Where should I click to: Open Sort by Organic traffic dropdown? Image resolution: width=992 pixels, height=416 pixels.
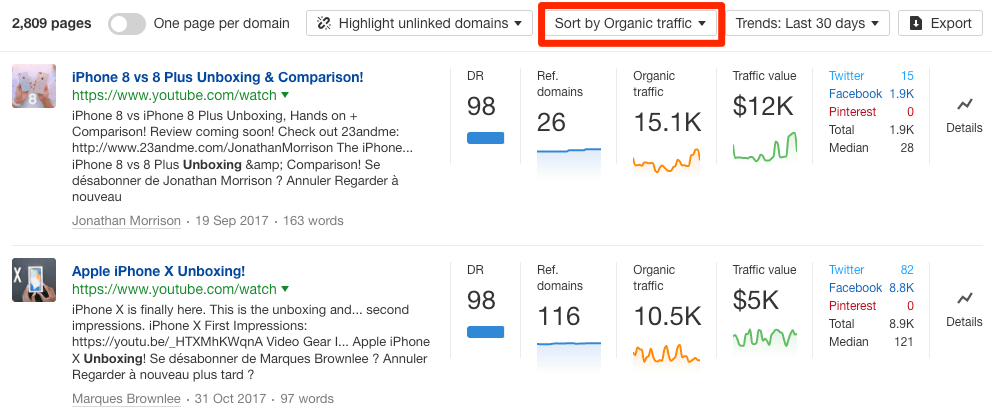pos(631,23)
